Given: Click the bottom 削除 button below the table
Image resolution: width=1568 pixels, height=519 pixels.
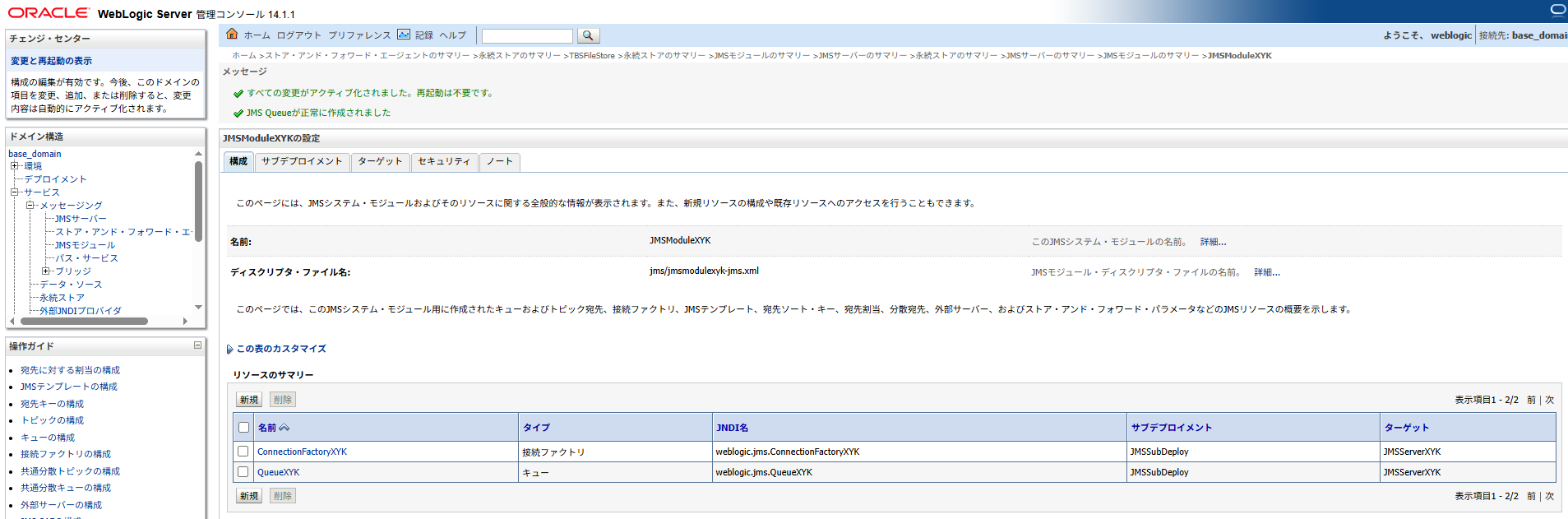Looking at the screenshot, I should tap(283, 496).
